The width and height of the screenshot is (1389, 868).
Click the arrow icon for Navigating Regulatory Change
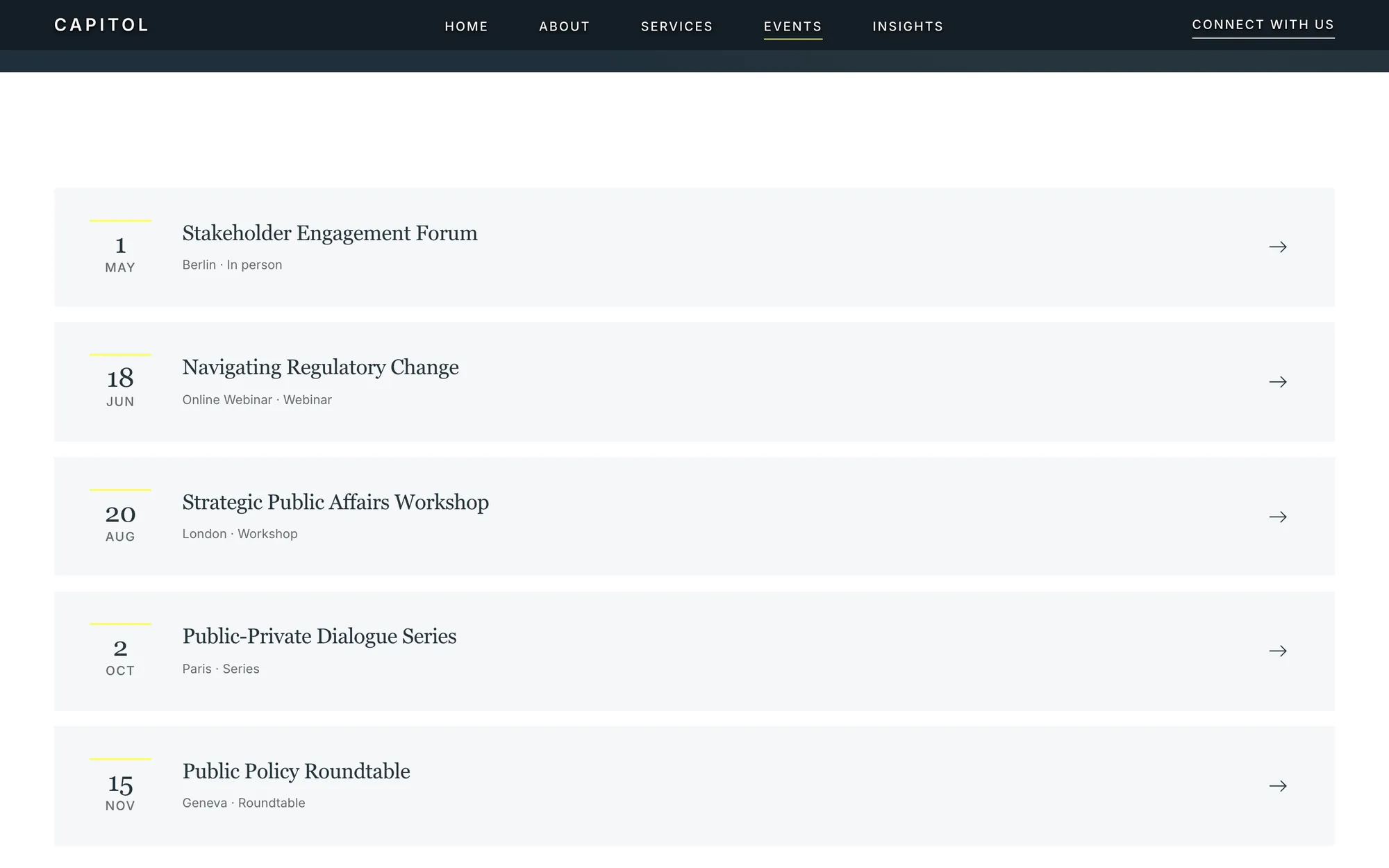[1278, 382]
